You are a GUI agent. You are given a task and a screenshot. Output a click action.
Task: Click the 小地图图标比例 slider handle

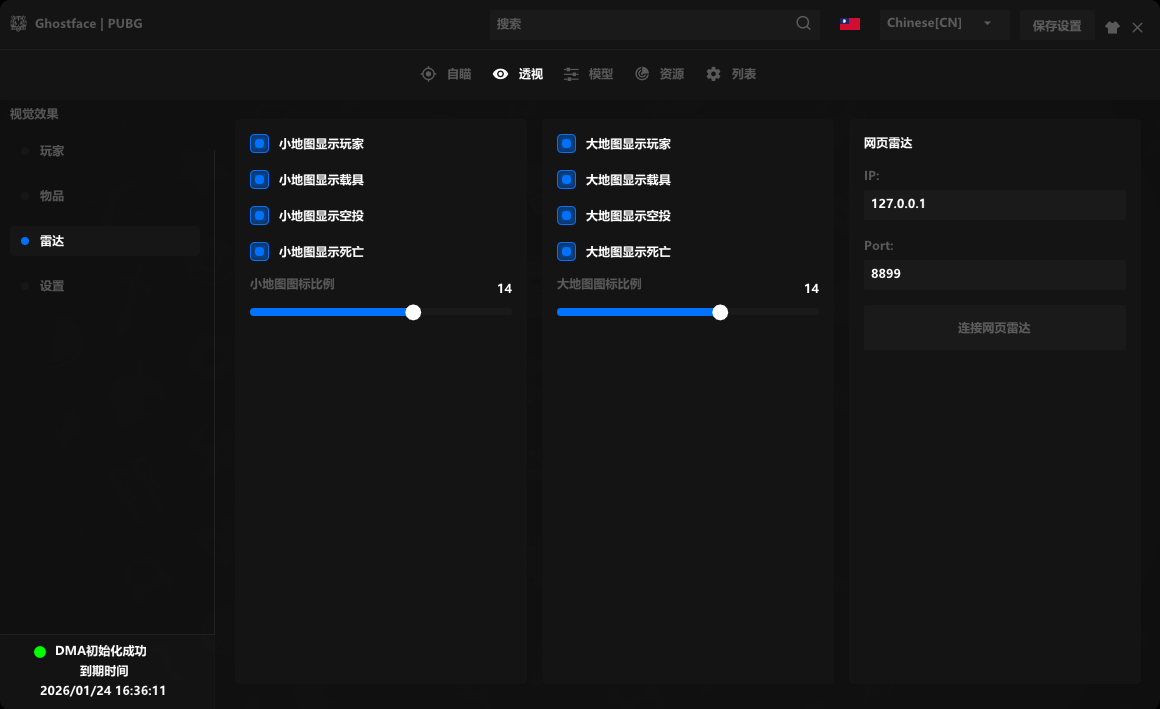[x=413, y=312]
